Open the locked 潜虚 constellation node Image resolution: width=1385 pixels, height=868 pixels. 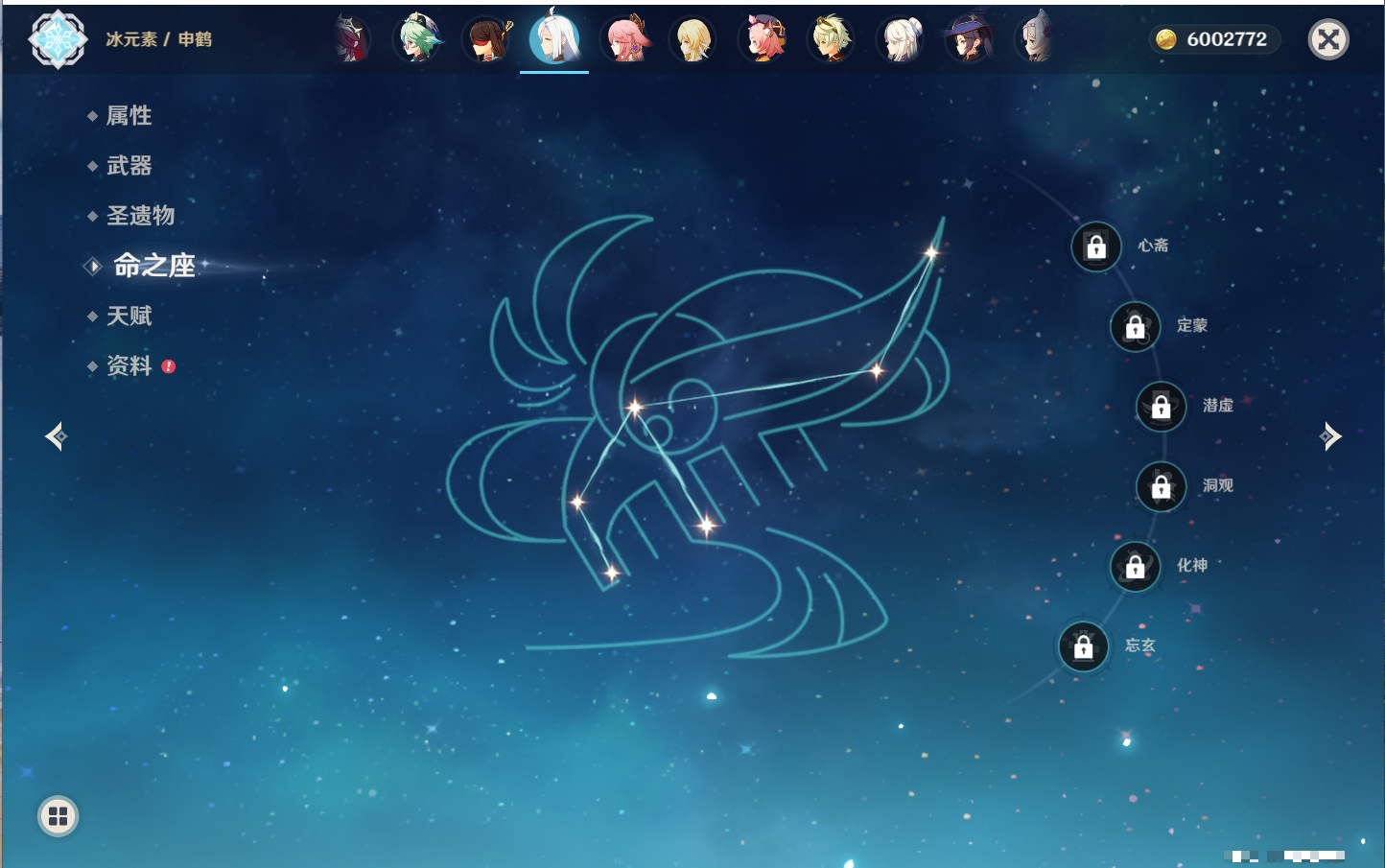(x=1162, y=407)
